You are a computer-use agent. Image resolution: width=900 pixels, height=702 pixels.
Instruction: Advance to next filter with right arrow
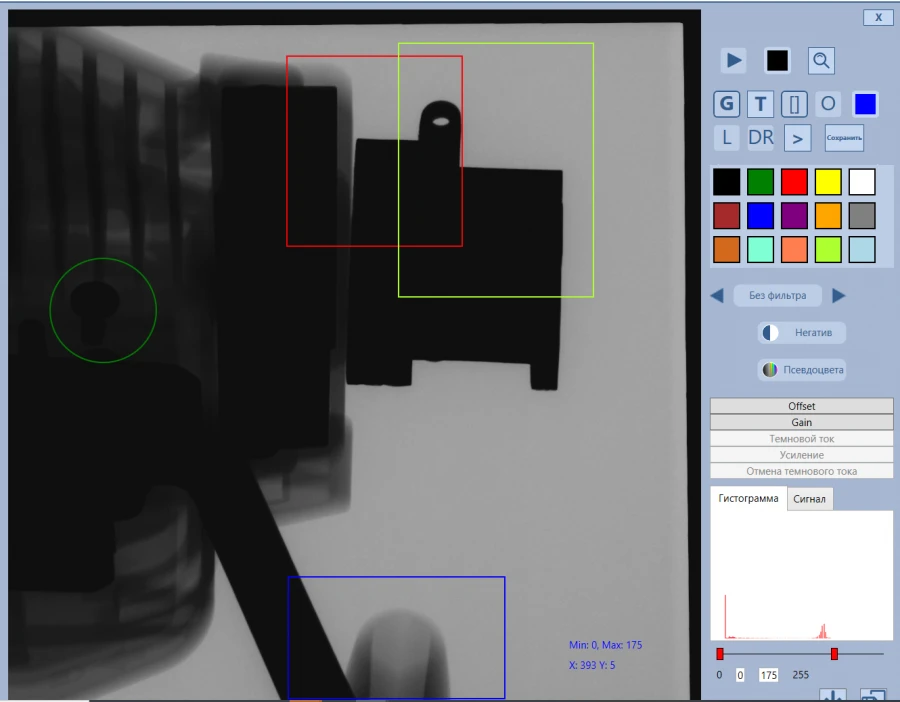838,295
